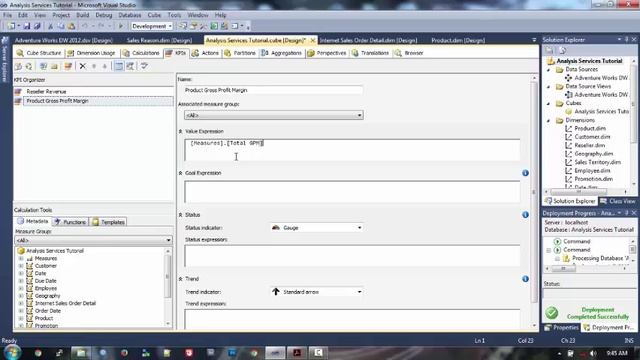Click Show All Files icon in Solution Explorer

click(x=562, y=50)
